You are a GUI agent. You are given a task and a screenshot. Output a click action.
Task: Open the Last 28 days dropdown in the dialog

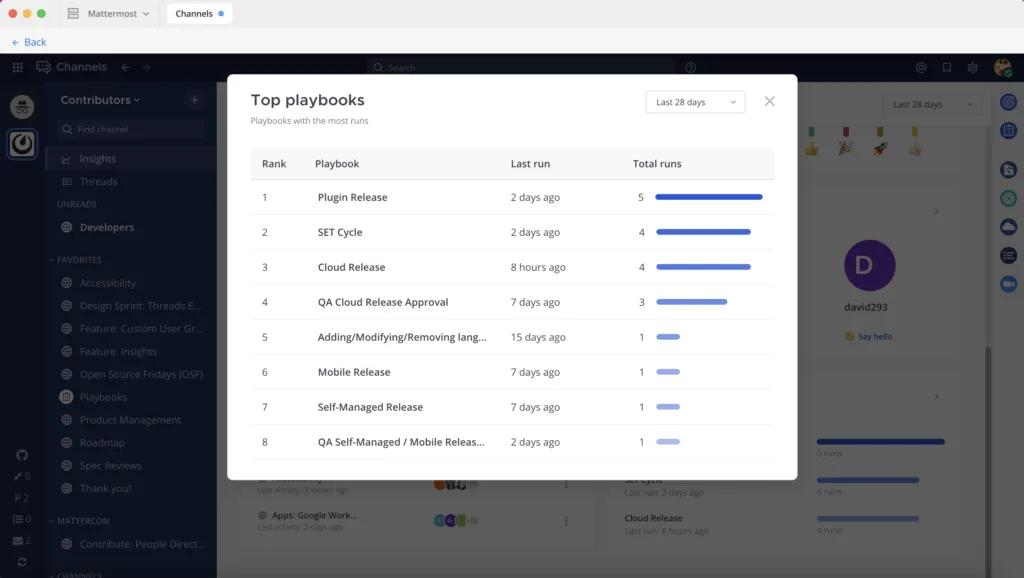tap(695, 102)
